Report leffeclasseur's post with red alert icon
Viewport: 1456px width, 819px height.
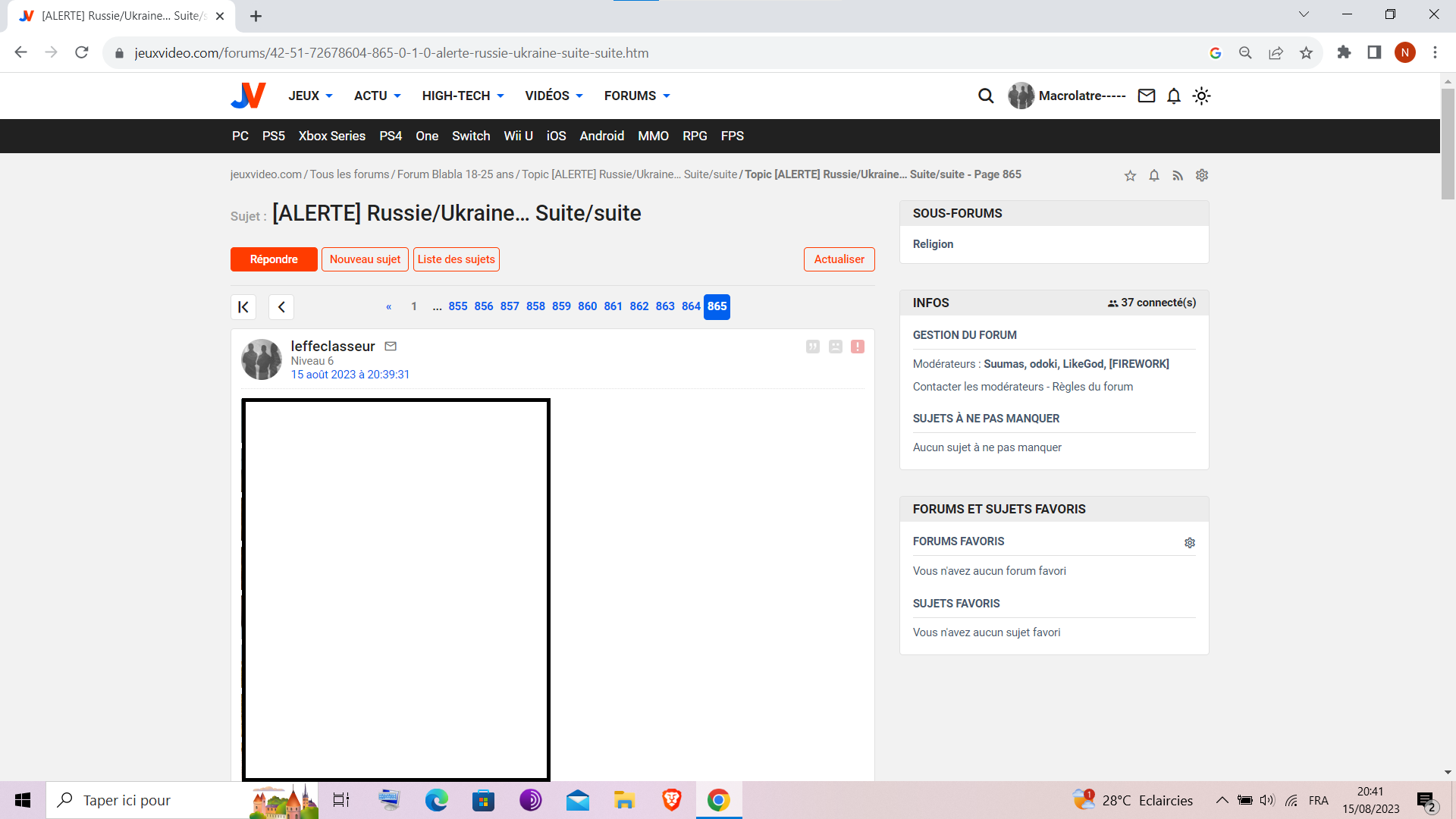point(857,347)
